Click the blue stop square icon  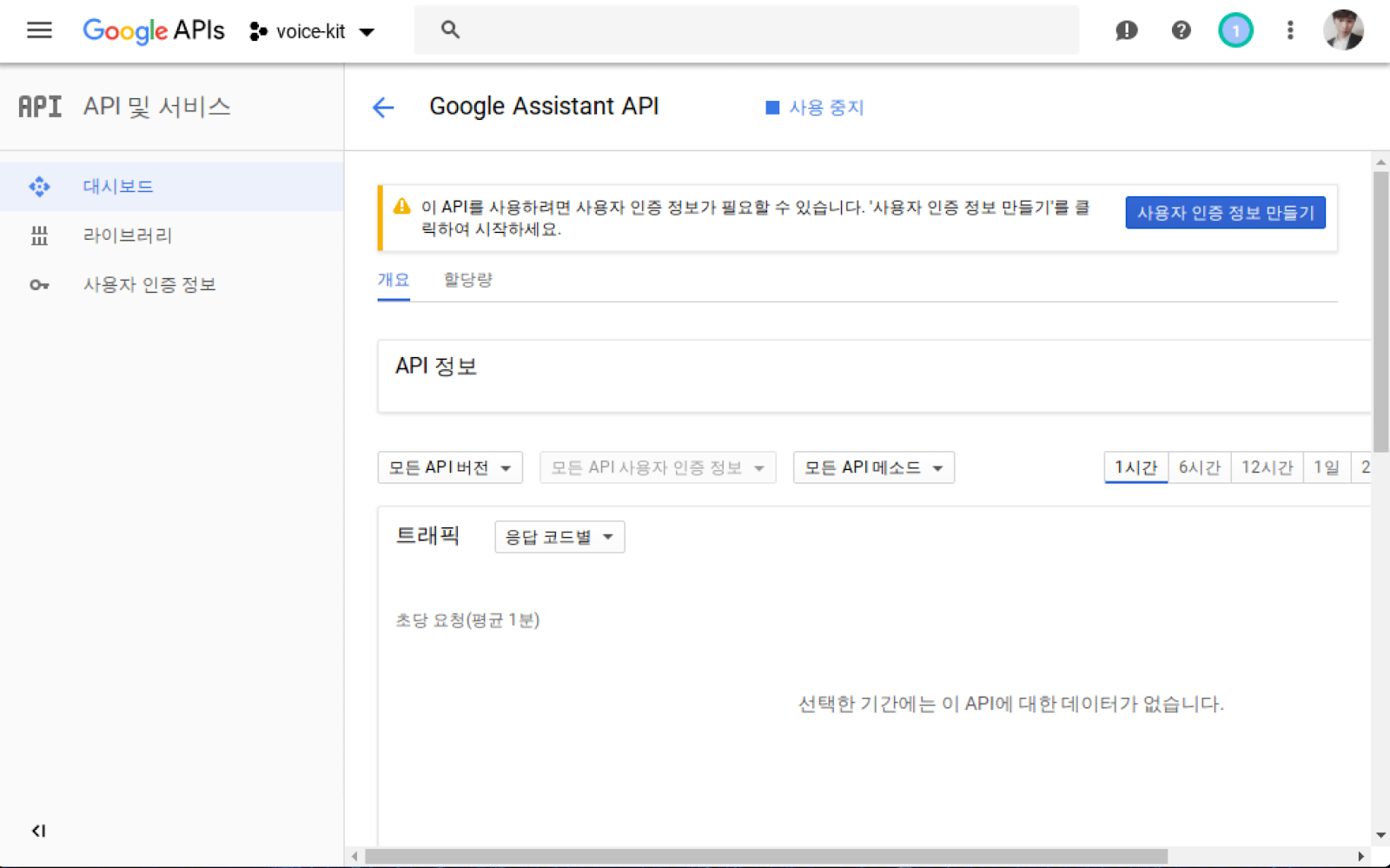pyautogui.click(x=772, y=107)
